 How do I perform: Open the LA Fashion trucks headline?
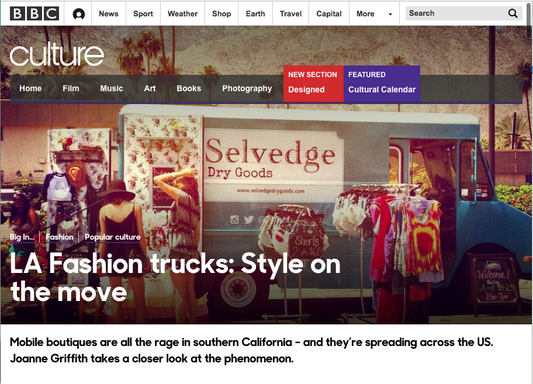click(175, 277)
